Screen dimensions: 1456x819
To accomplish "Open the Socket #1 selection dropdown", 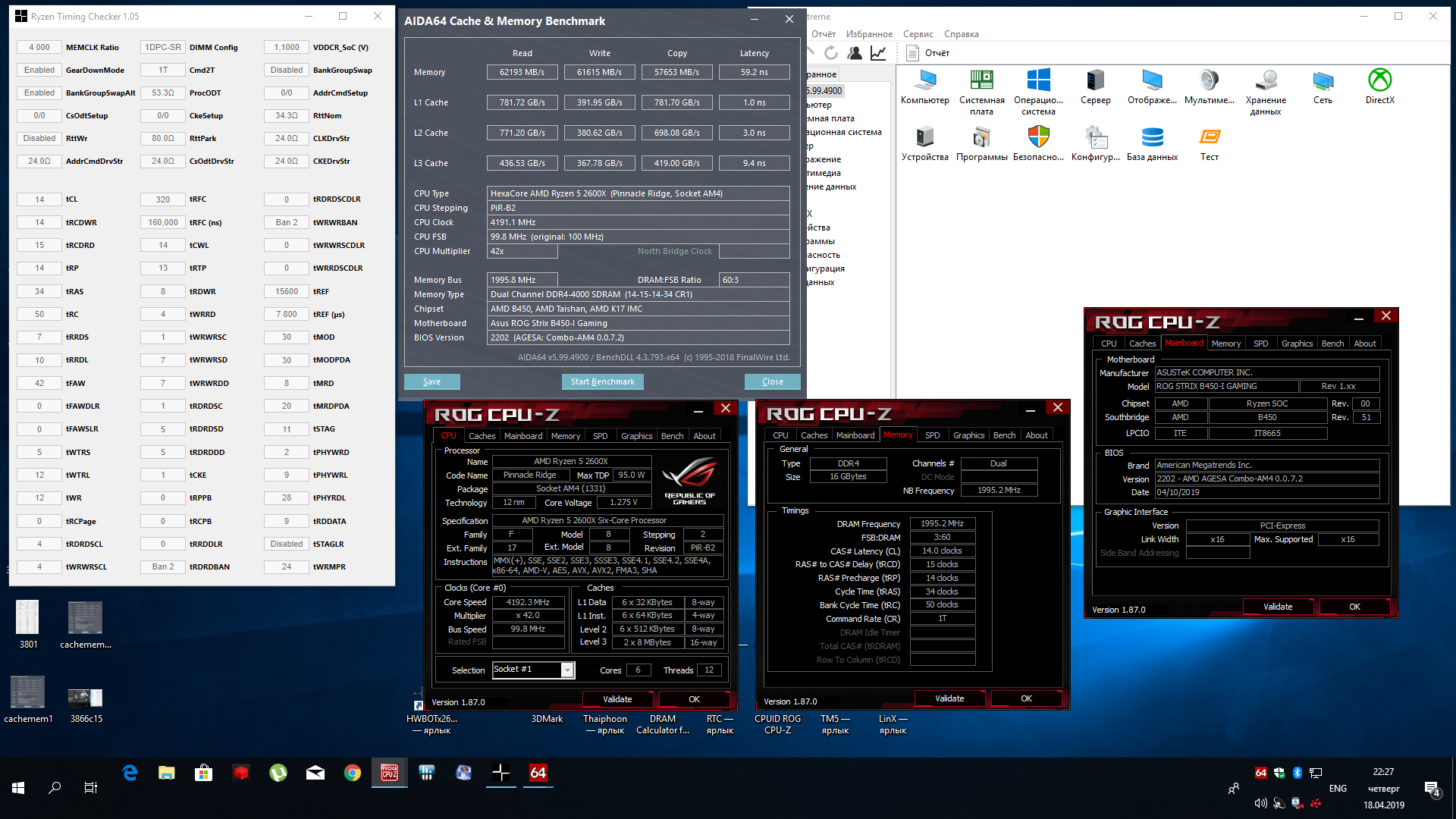I will [x=566, y=670].
